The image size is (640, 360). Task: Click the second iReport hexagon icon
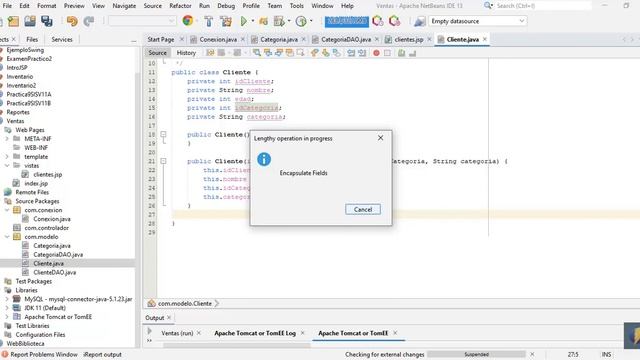point(395,21)
